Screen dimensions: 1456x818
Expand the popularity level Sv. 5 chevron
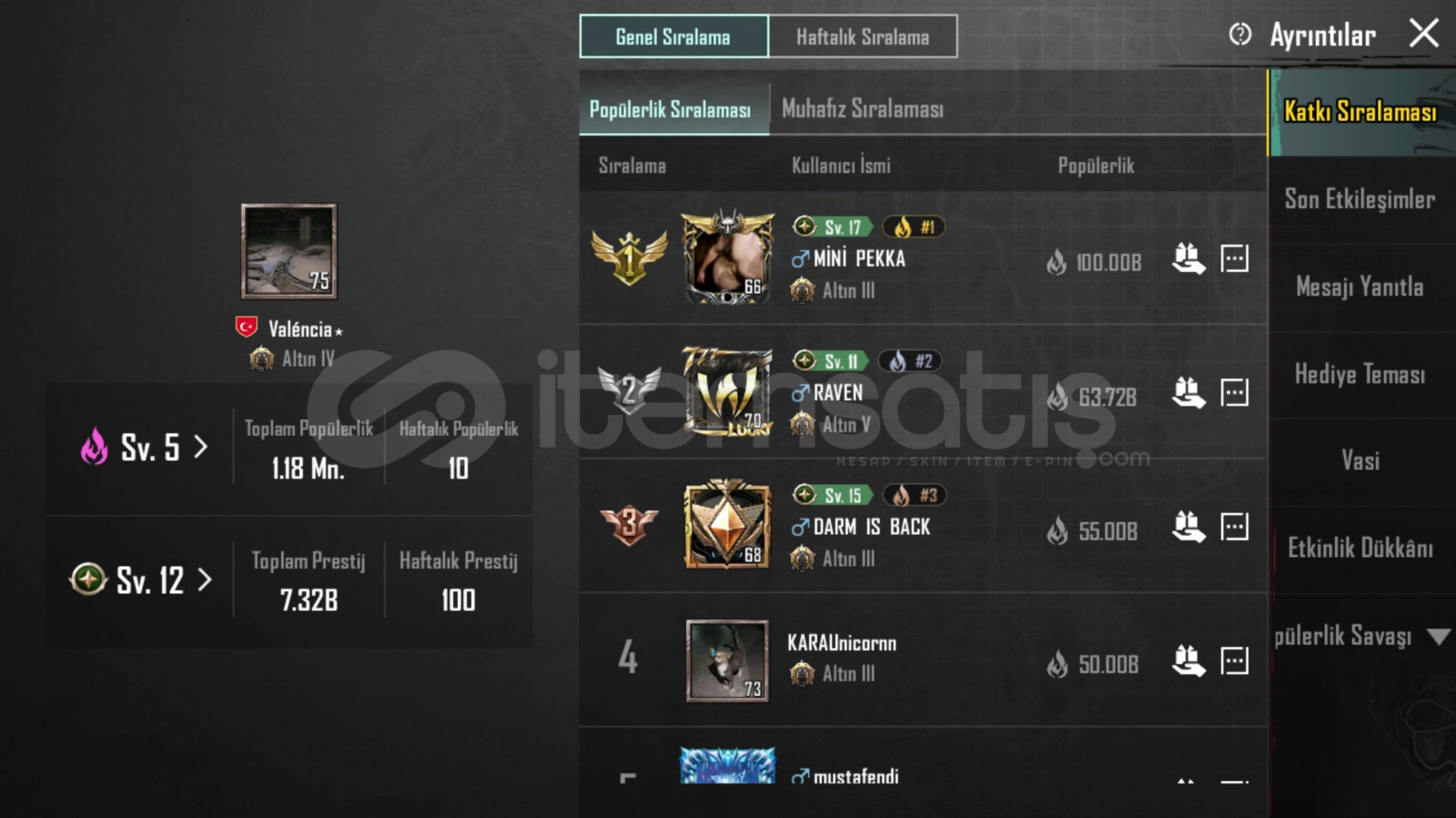(x=201, y=447)
